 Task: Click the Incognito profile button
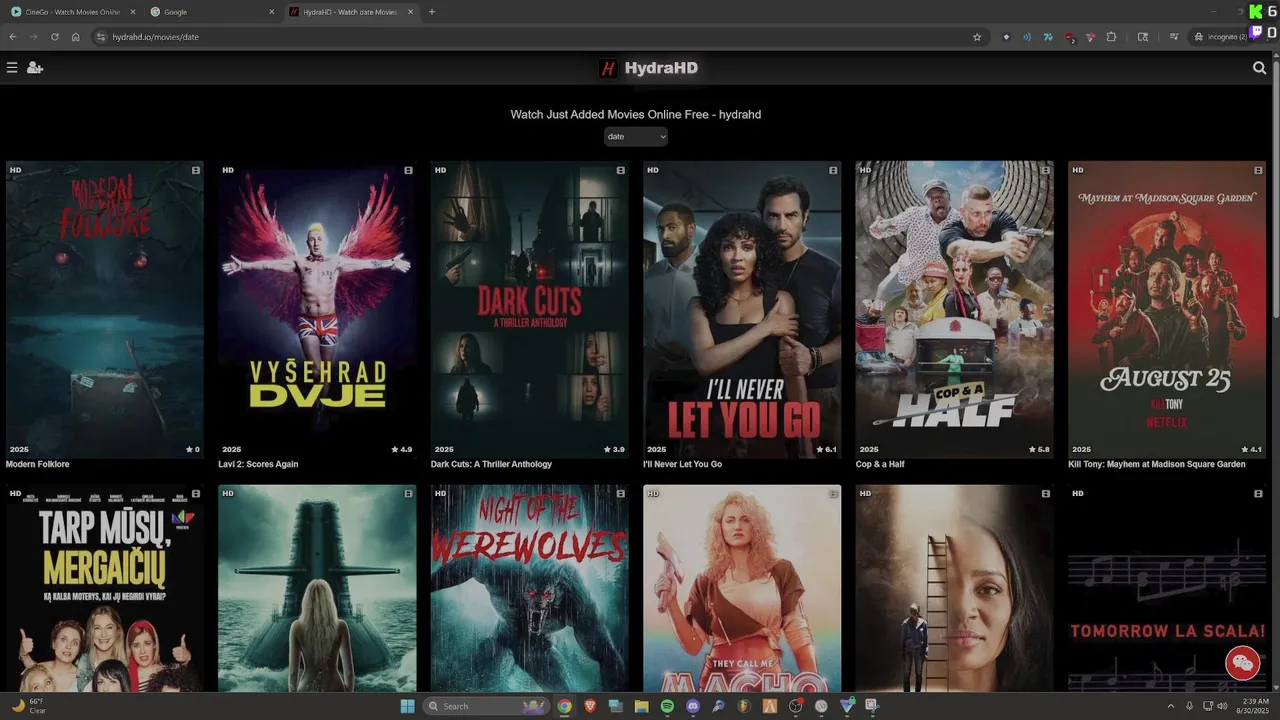(1222, 37)
